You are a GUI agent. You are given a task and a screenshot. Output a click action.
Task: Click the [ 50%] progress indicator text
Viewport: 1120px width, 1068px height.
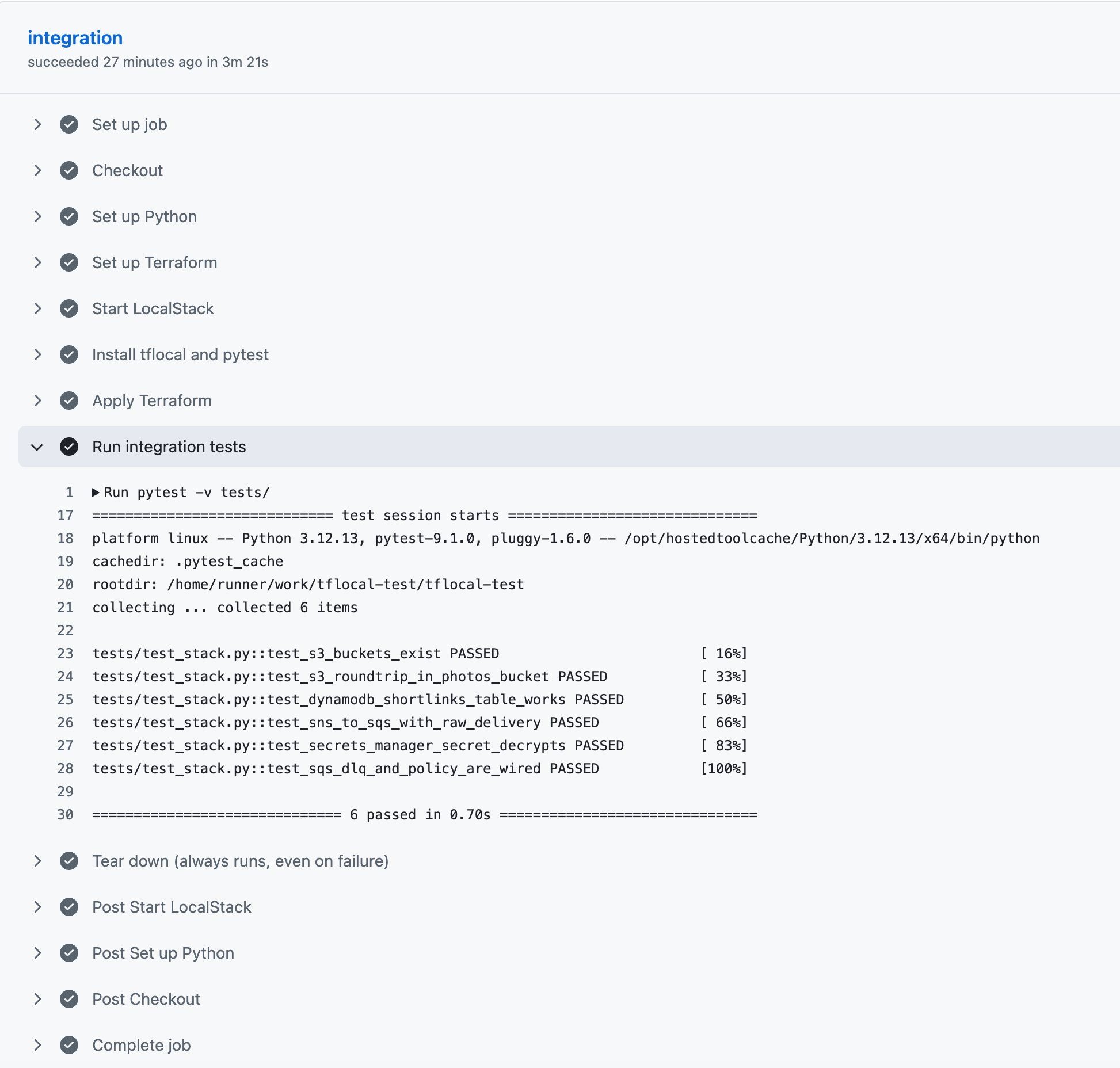[x=724, y=700]
